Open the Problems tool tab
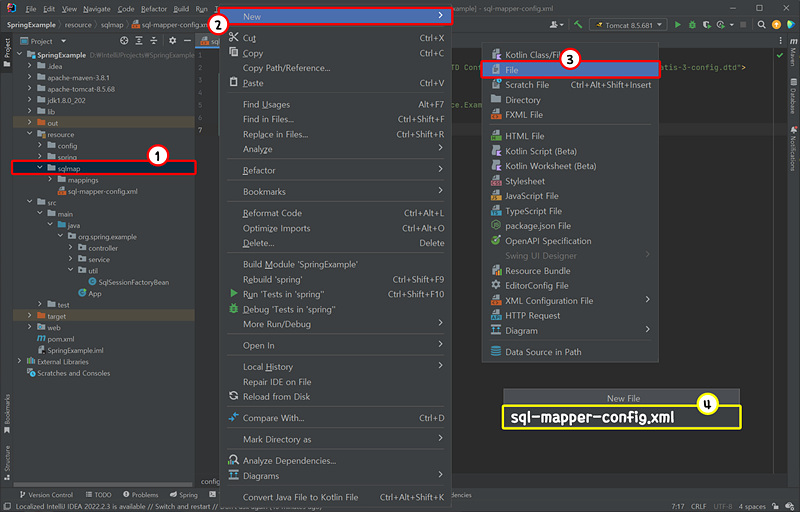The width and height of the screenshot is (800, 512). coord(140,495)
